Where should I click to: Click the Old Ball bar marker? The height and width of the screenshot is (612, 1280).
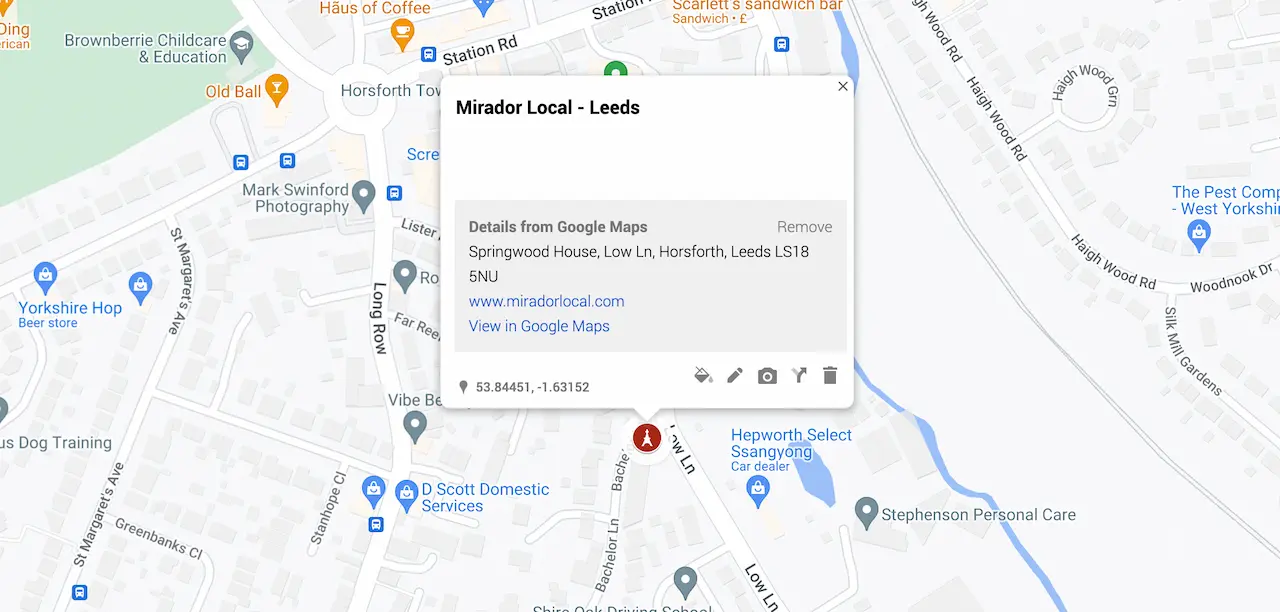276,89
